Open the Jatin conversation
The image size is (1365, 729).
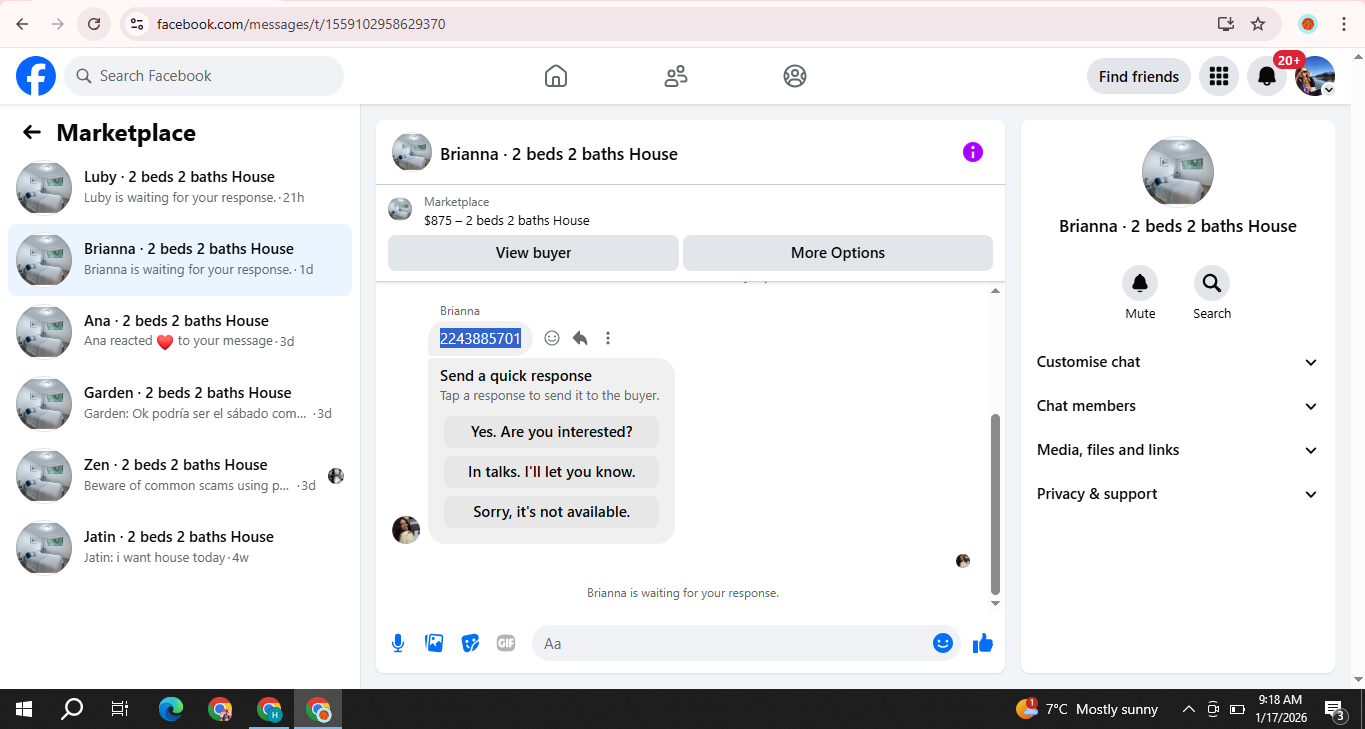pos(180,547)
